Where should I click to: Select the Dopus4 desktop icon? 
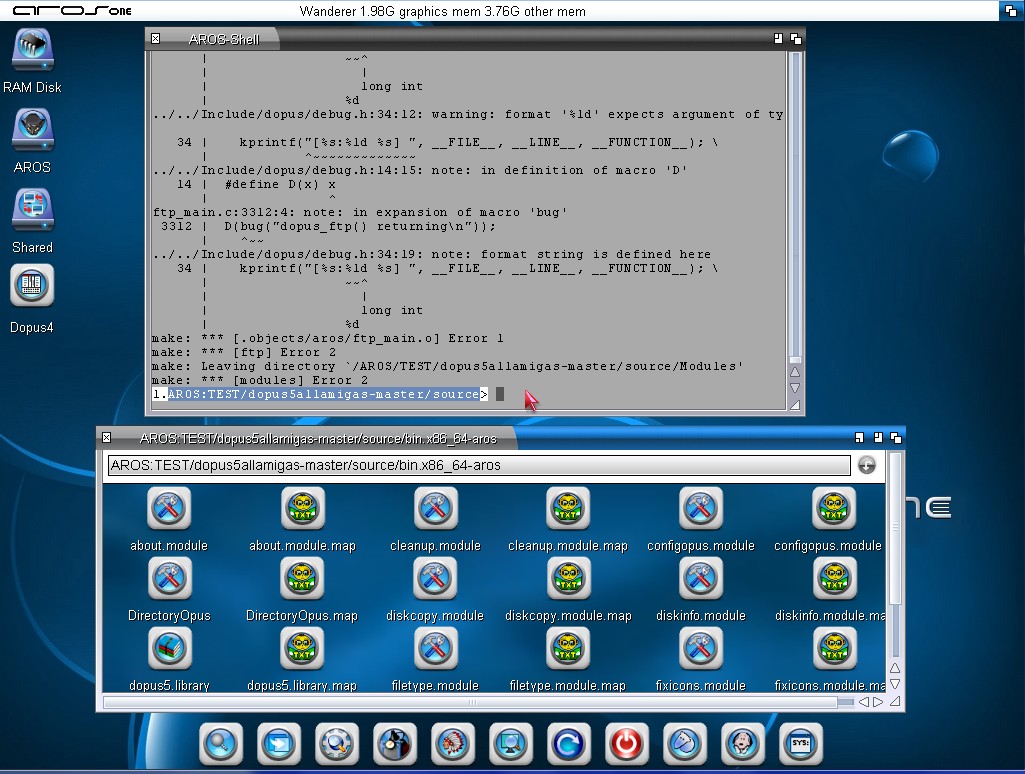[x=32, y=286]
